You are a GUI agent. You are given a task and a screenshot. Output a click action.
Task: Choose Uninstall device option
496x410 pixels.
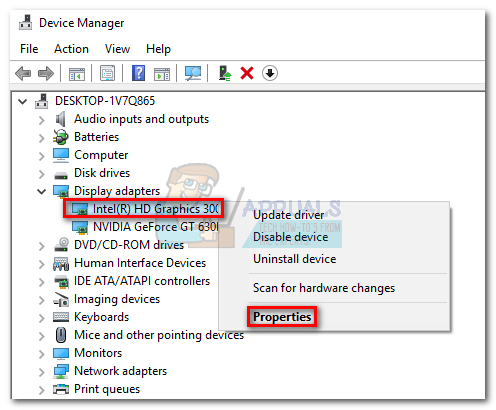[294, 259]
